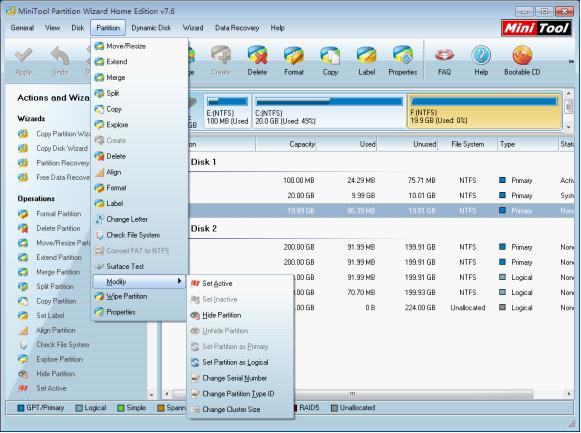The image size is (581, 433).
Task: Open the View menu
Action: pyautogui.click(x=52, y=28)
